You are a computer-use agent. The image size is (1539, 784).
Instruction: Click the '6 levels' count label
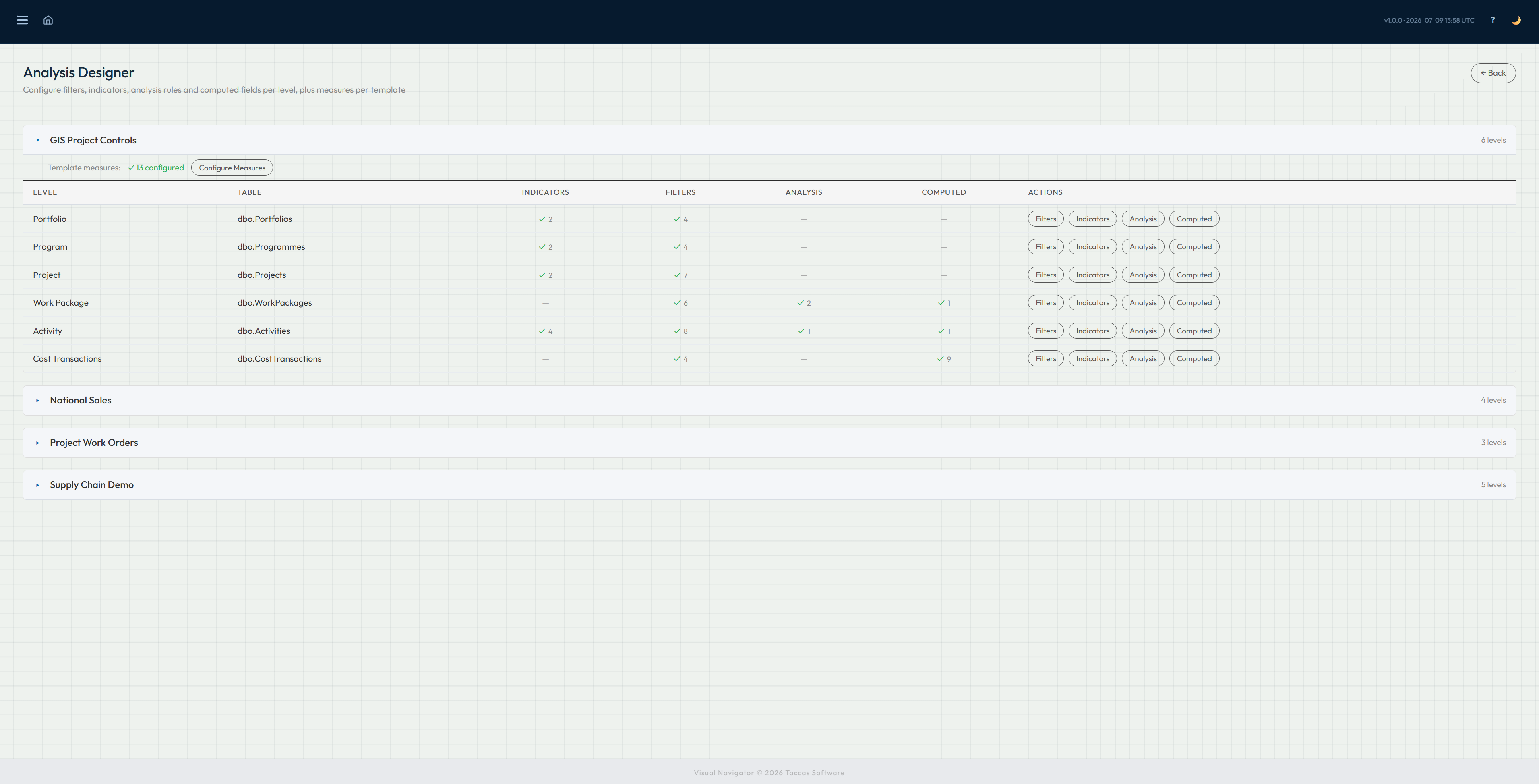(x=1493, y=140)
